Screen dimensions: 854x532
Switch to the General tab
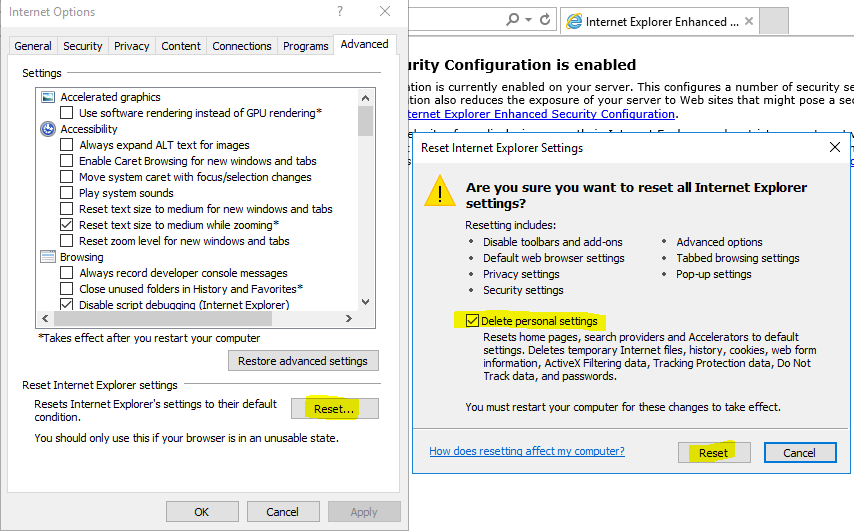33,46
